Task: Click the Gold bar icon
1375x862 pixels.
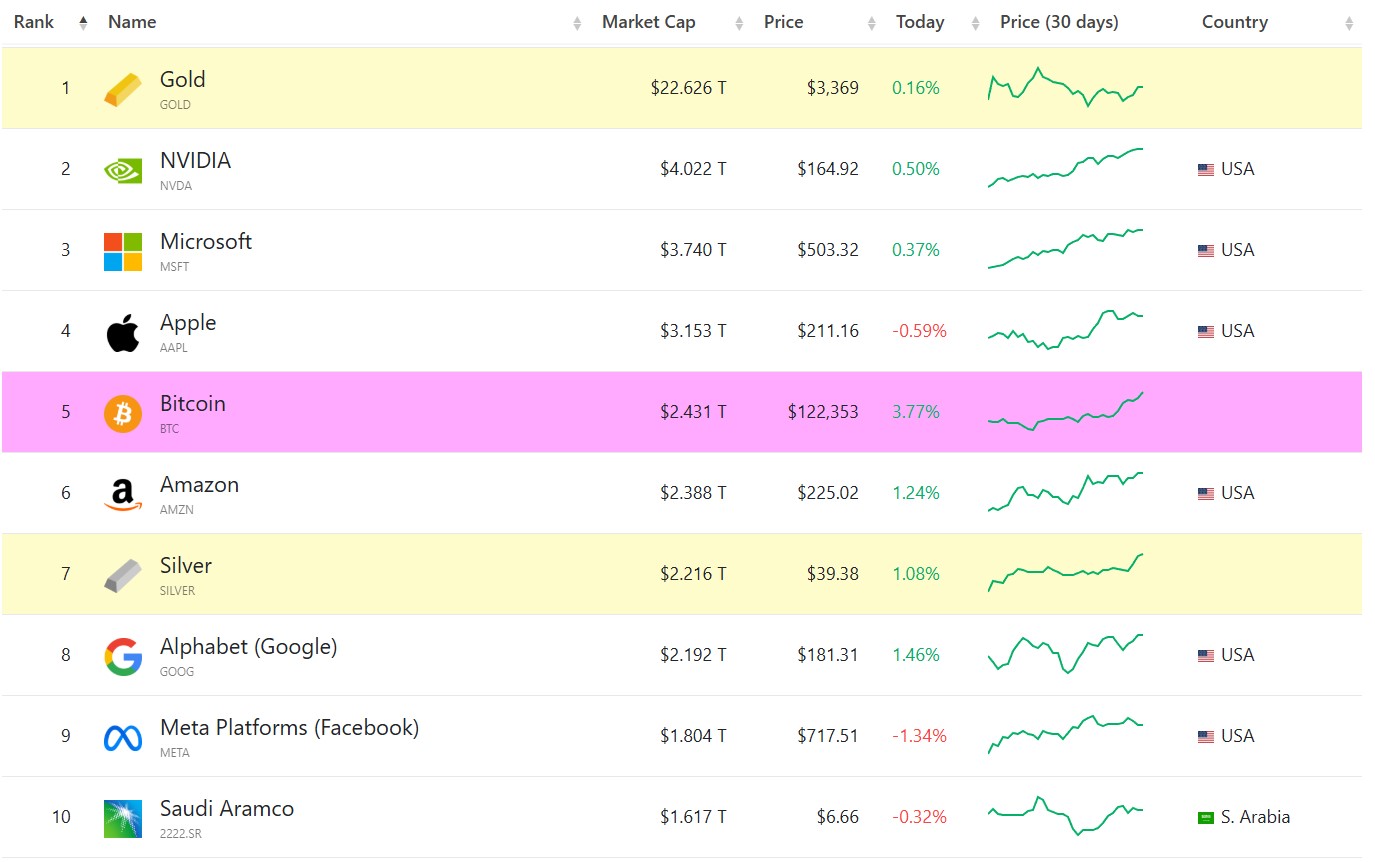Action: [123, 89]
